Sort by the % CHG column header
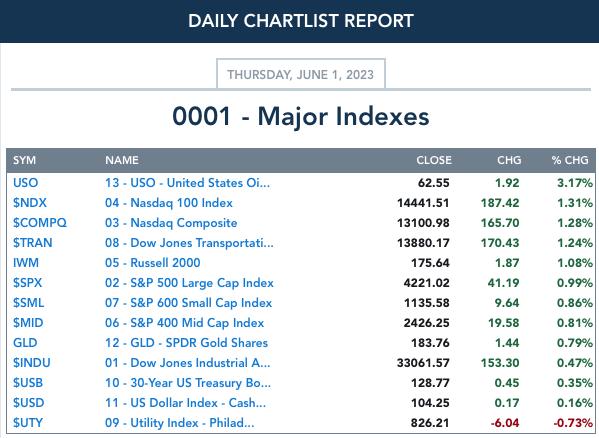This screenshot has width=599, height=438. (x=570, y=160)
